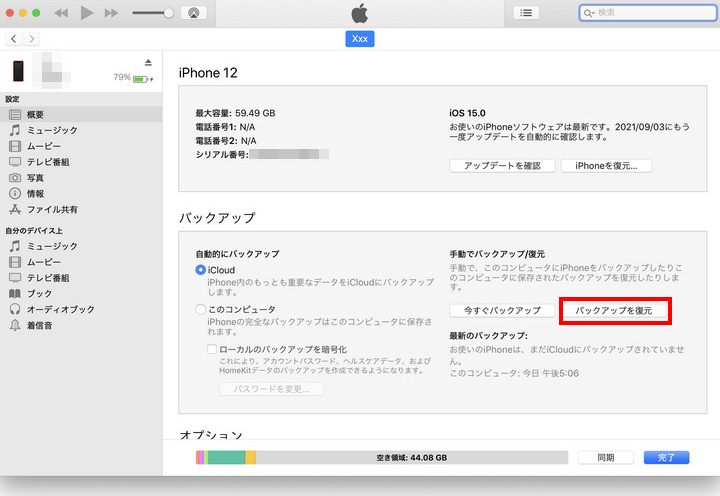Viewport: 720px width, 496px height.
Task: Select the iCloud backup radio button
Action: (200, 270)
